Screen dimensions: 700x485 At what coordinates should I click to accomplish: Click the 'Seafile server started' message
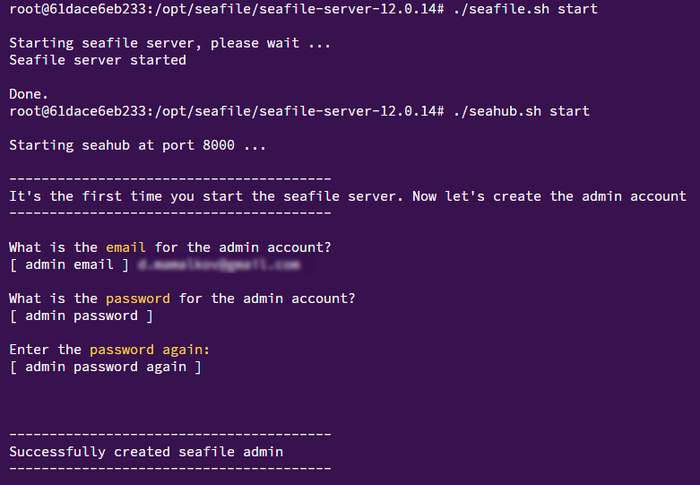pos(98,60)
